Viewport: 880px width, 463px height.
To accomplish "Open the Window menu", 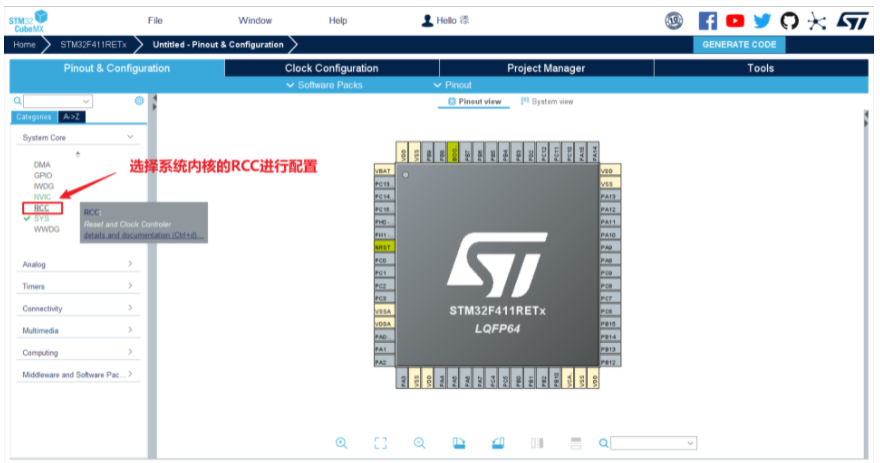I will point(255,21).
